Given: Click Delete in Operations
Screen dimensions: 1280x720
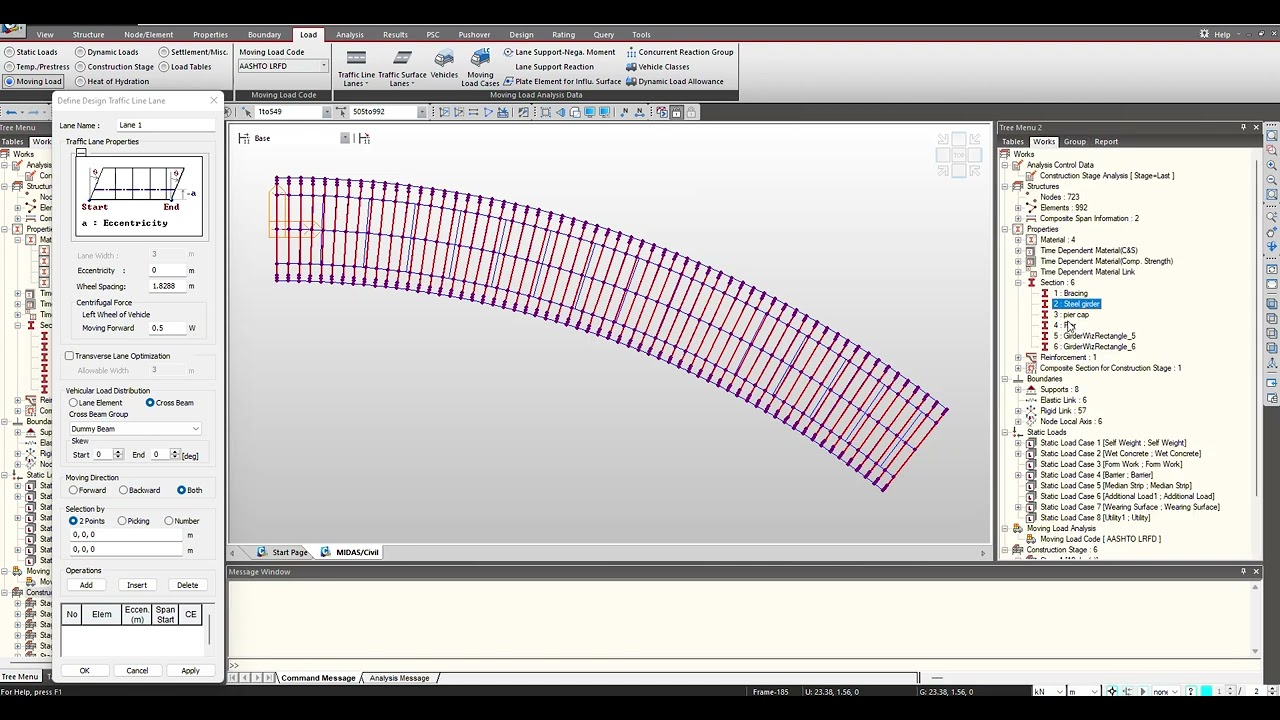Looking at the screenshot, I should pos(188,585).
